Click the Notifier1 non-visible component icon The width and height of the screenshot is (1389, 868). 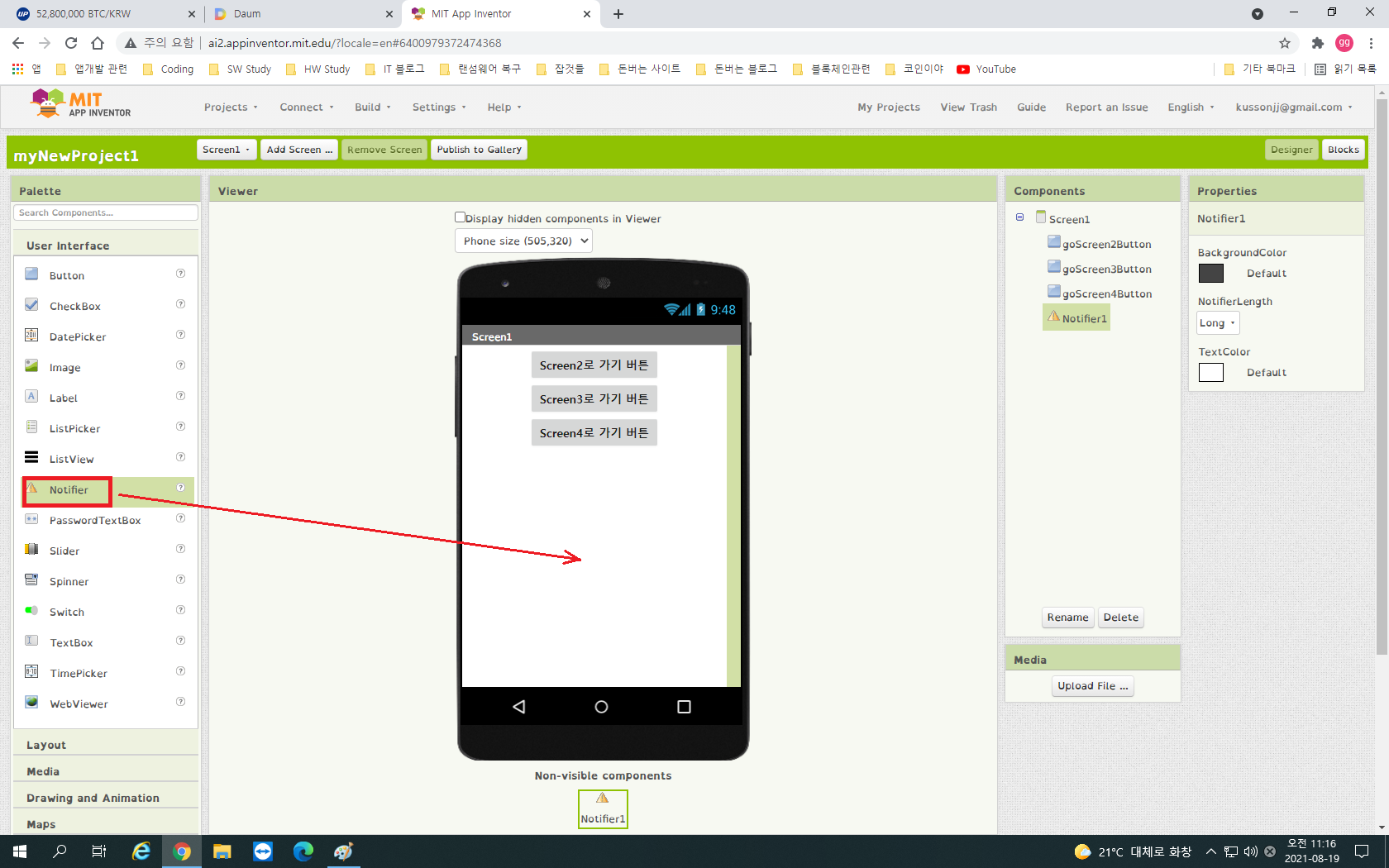point(603,799)
